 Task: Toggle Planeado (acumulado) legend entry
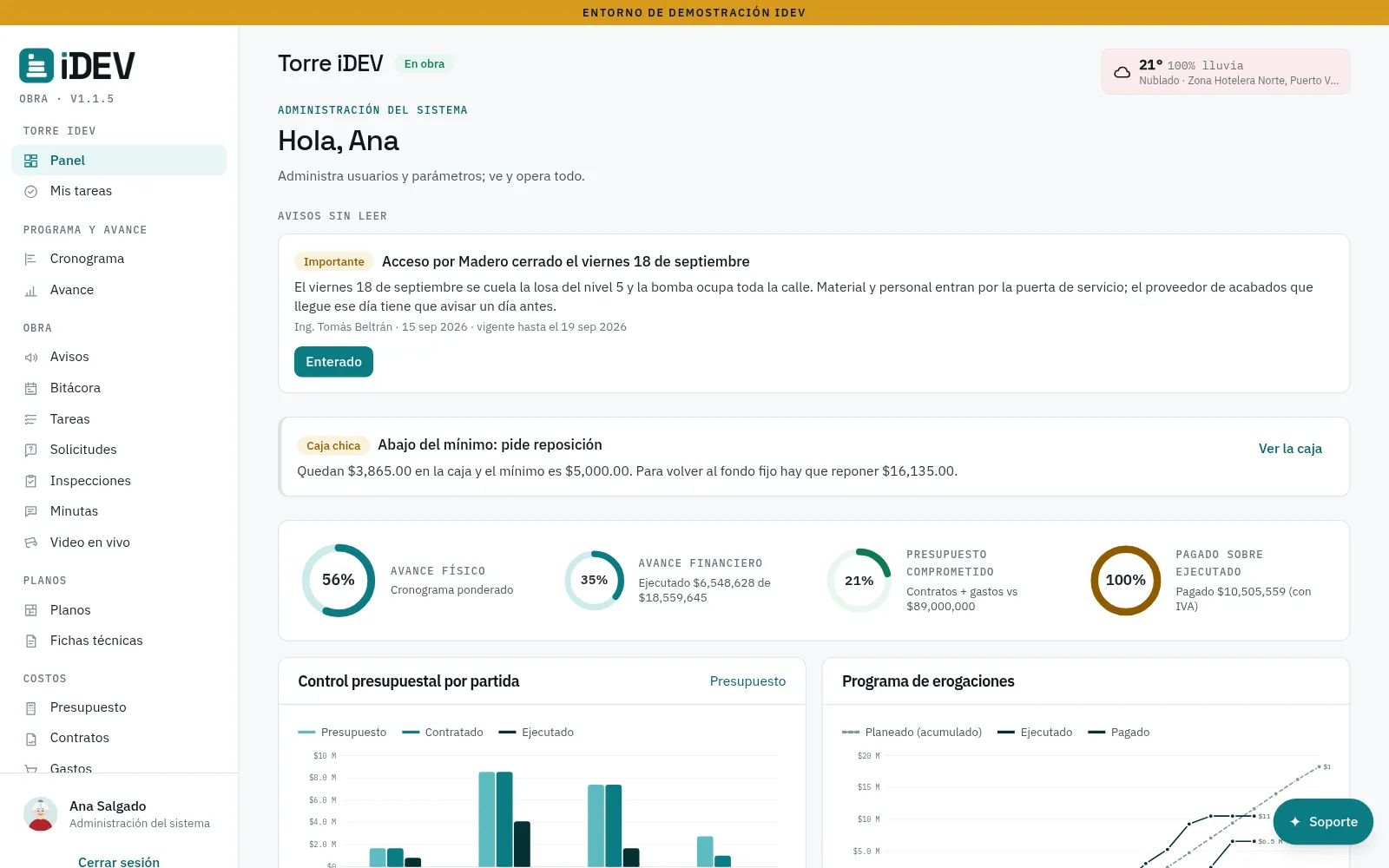point(912,733)
